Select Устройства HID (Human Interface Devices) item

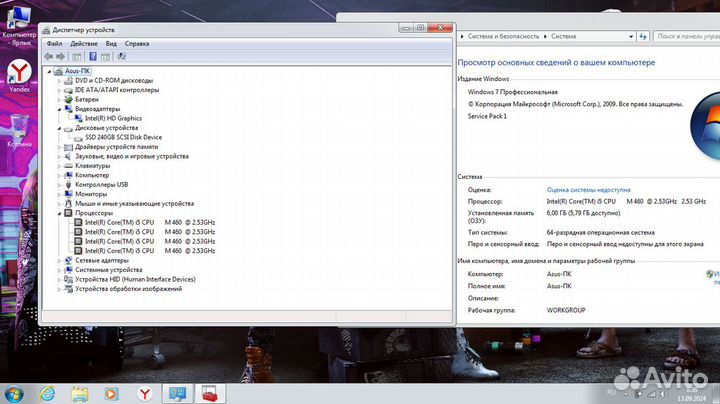pos(135,279)
